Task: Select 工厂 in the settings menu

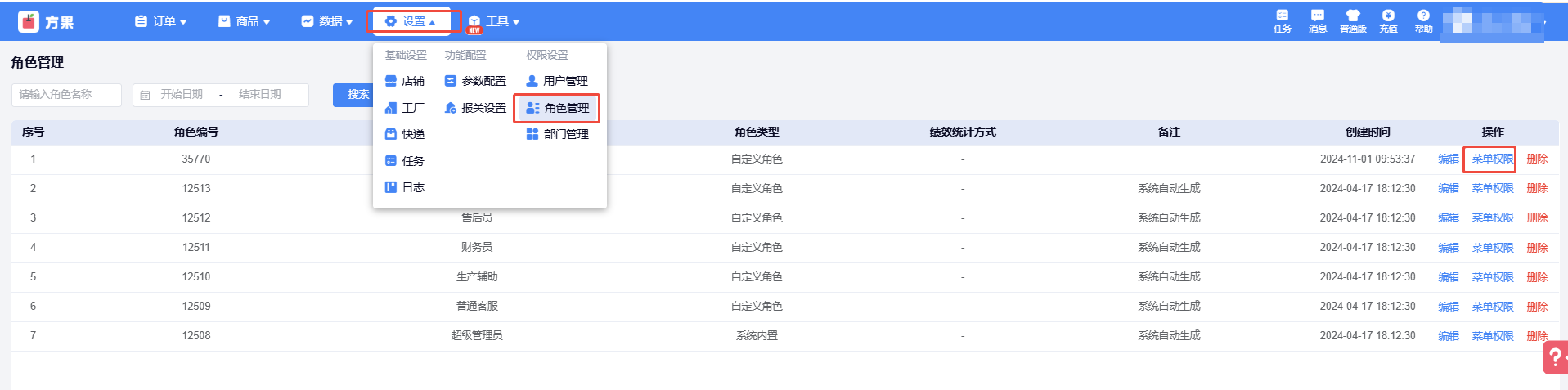Action: tap(405, 108)
